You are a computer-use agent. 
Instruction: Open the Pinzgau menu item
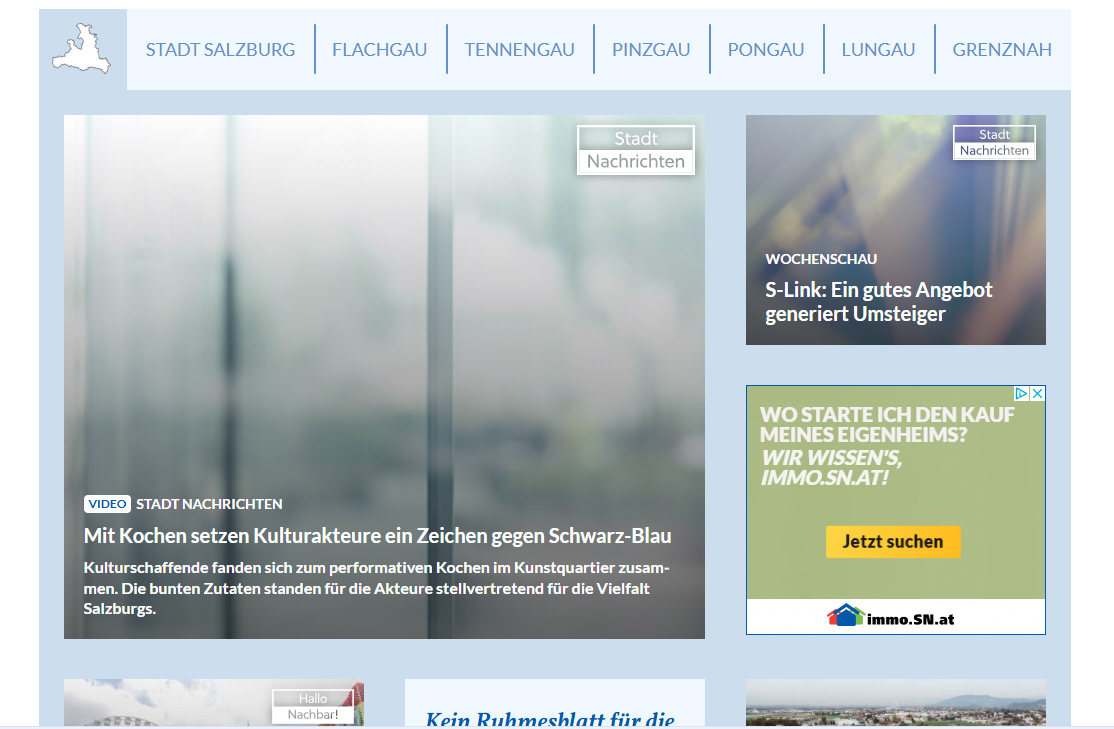point(651,50)
